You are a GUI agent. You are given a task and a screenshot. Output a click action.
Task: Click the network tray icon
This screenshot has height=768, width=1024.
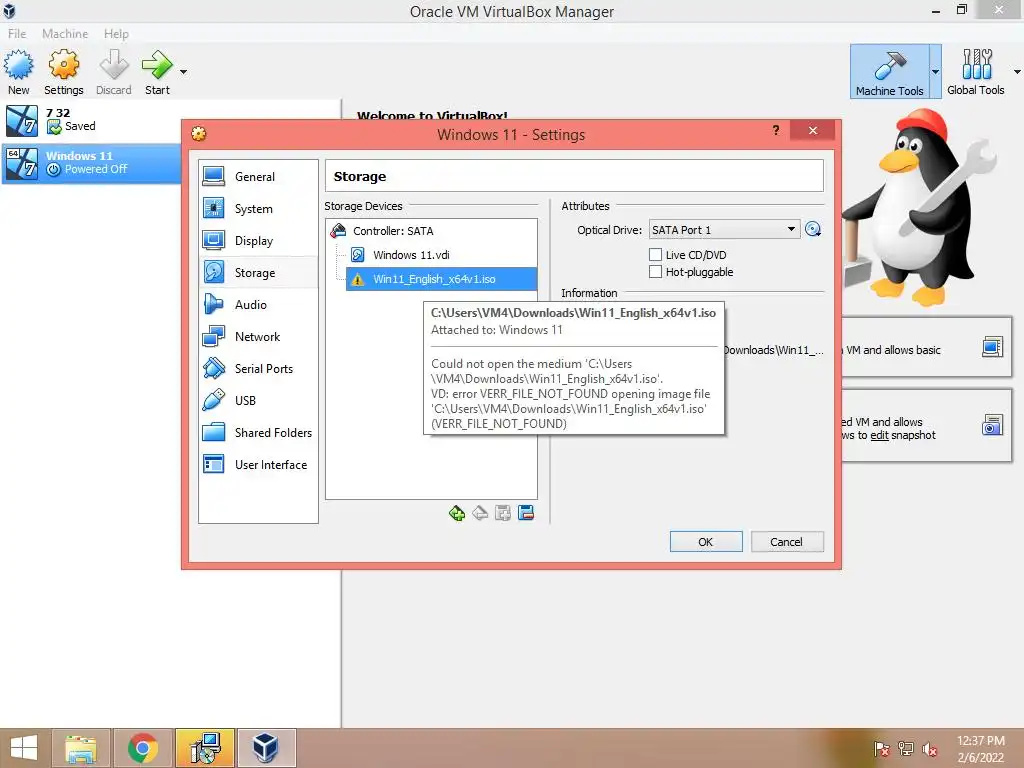click(x=906, y=749)
